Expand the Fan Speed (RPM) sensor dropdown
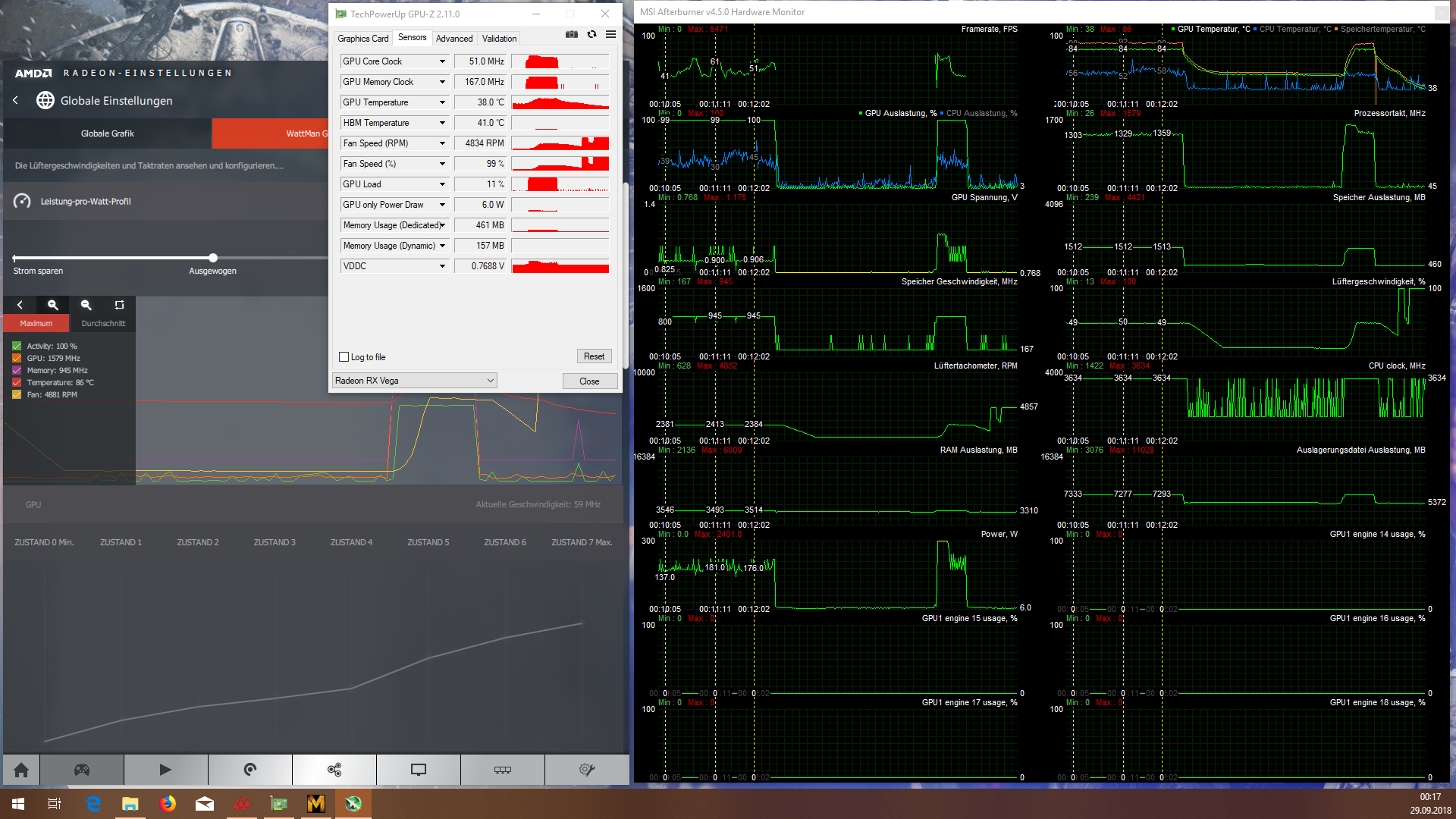Viewport: 1456px width, 819px height. tap(442, 143)
